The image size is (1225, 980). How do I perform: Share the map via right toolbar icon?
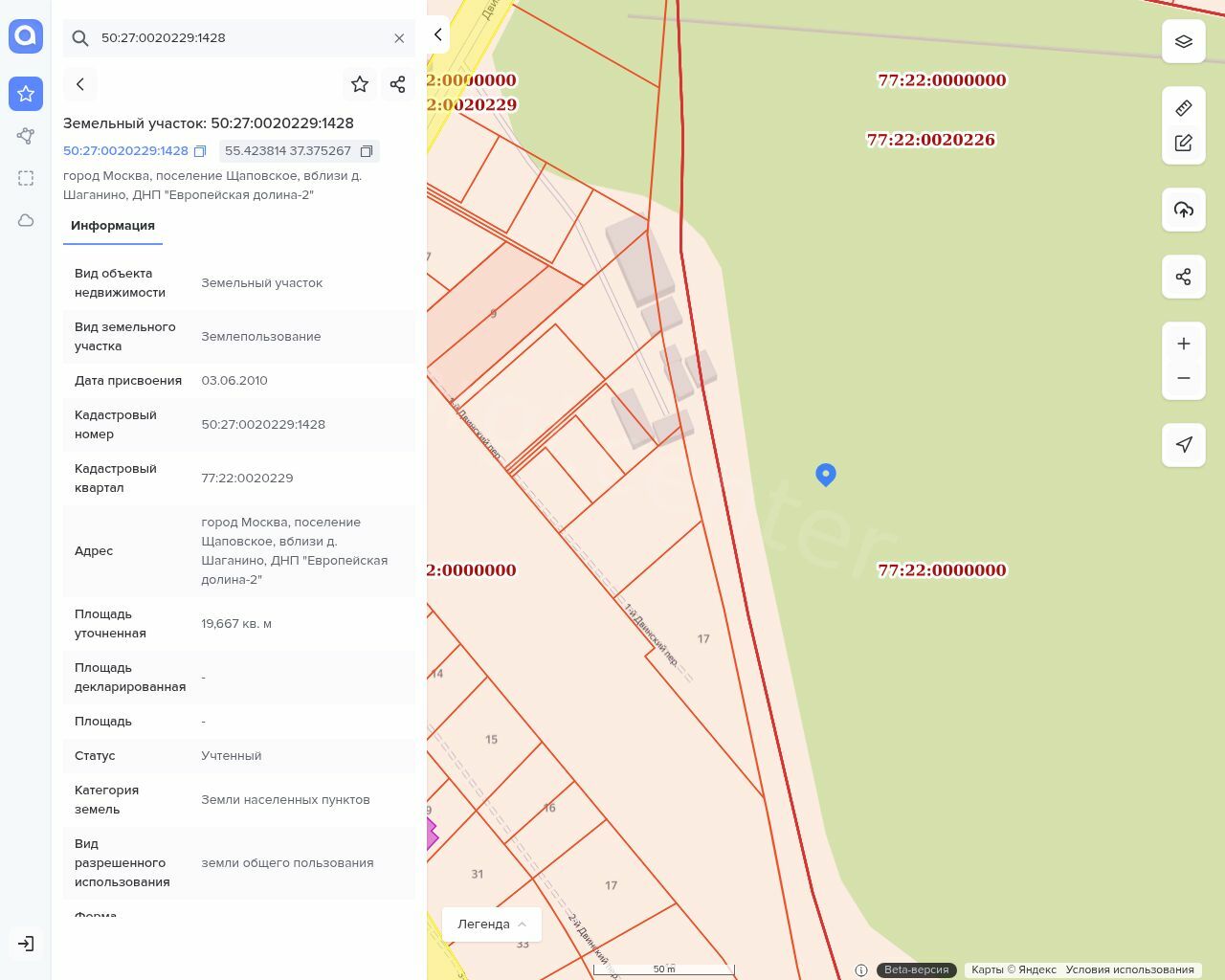point(1183,277)
